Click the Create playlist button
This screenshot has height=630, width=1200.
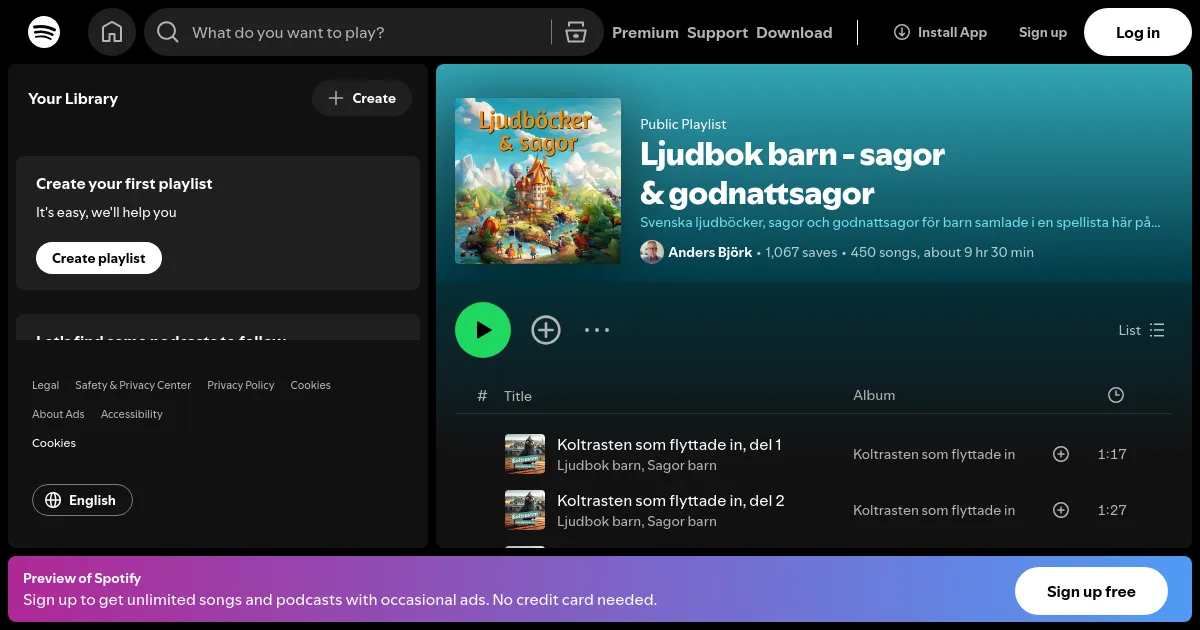tap(99, 258)
